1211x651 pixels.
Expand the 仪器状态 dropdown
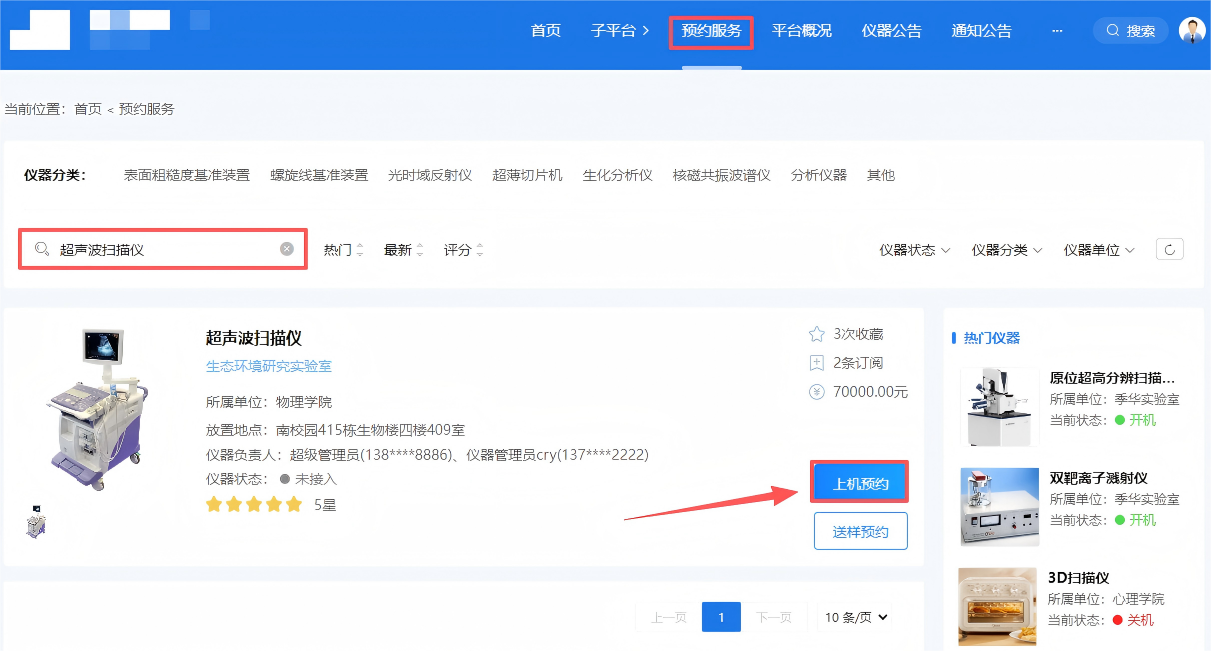[914, 250]
